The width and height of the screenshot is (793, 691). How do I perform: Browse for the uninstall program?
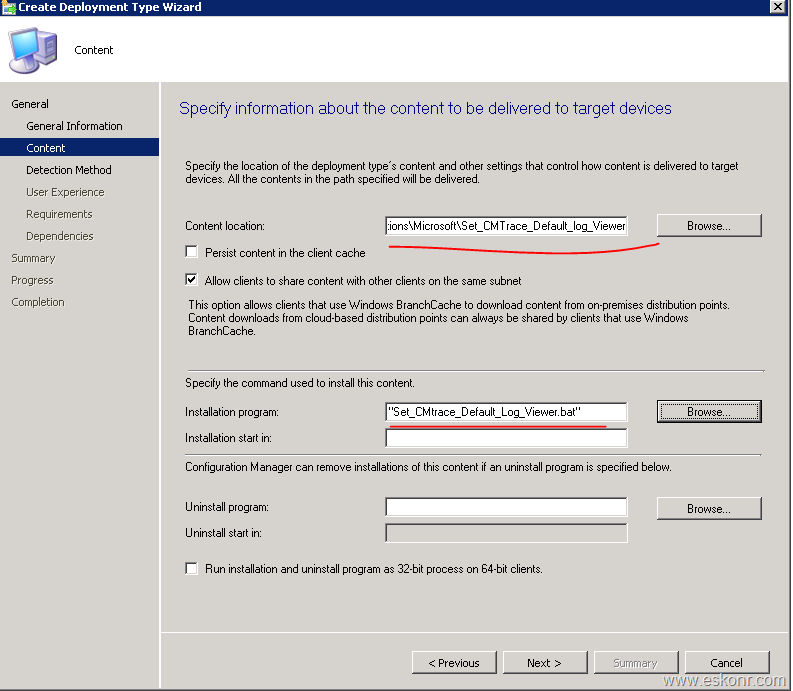pos(708,509)
